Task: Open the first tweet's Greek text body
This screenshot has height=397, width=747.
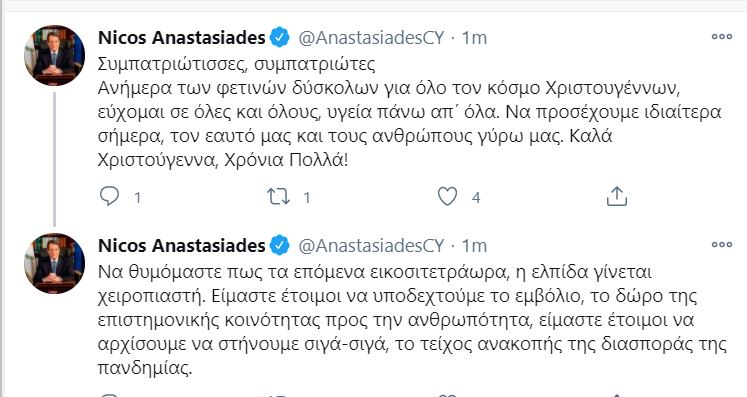Action: click(x=410, y=112)
